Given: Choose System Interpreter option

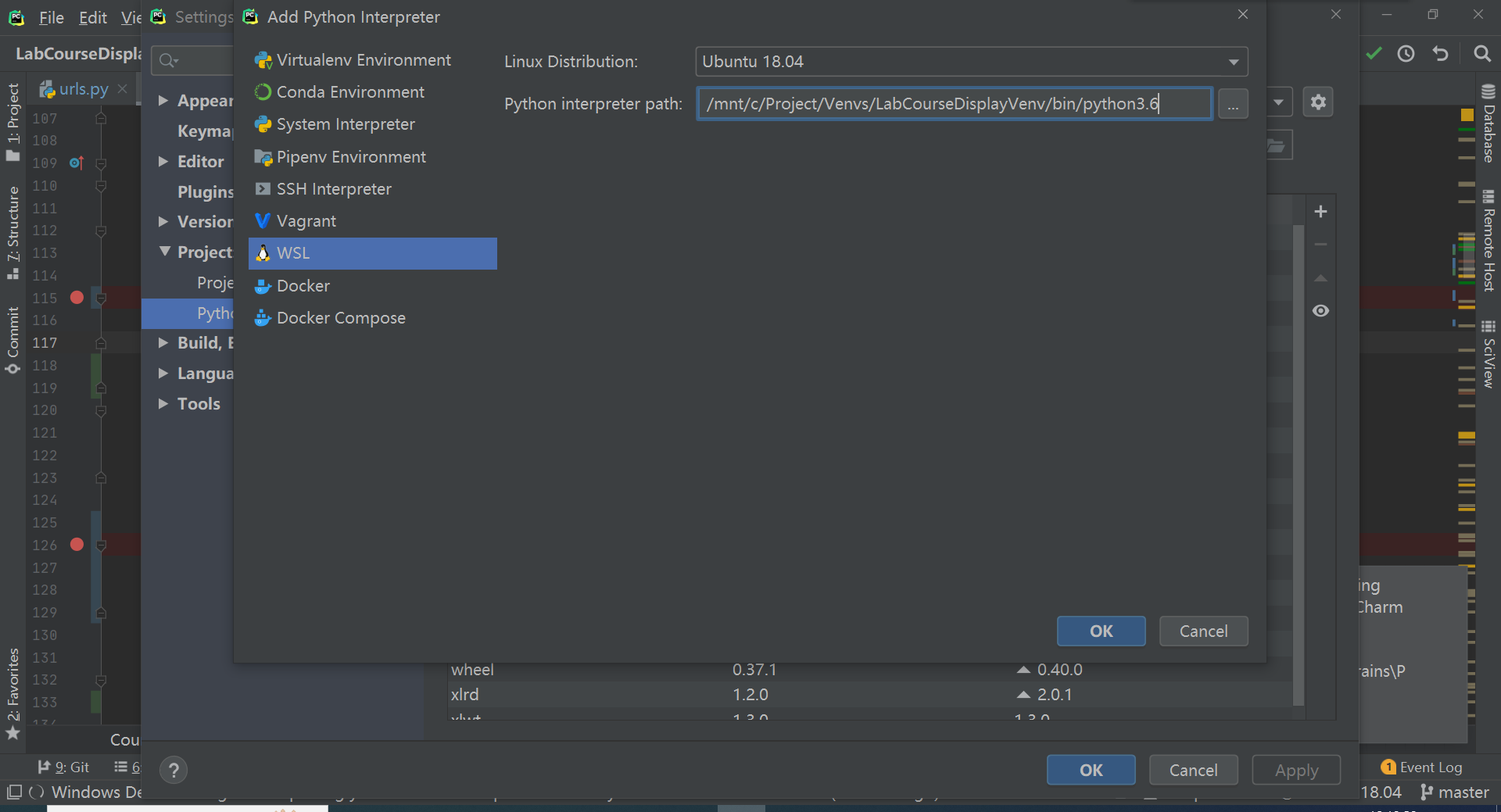Looking at the screenshot, I should [x=372, y=124].
